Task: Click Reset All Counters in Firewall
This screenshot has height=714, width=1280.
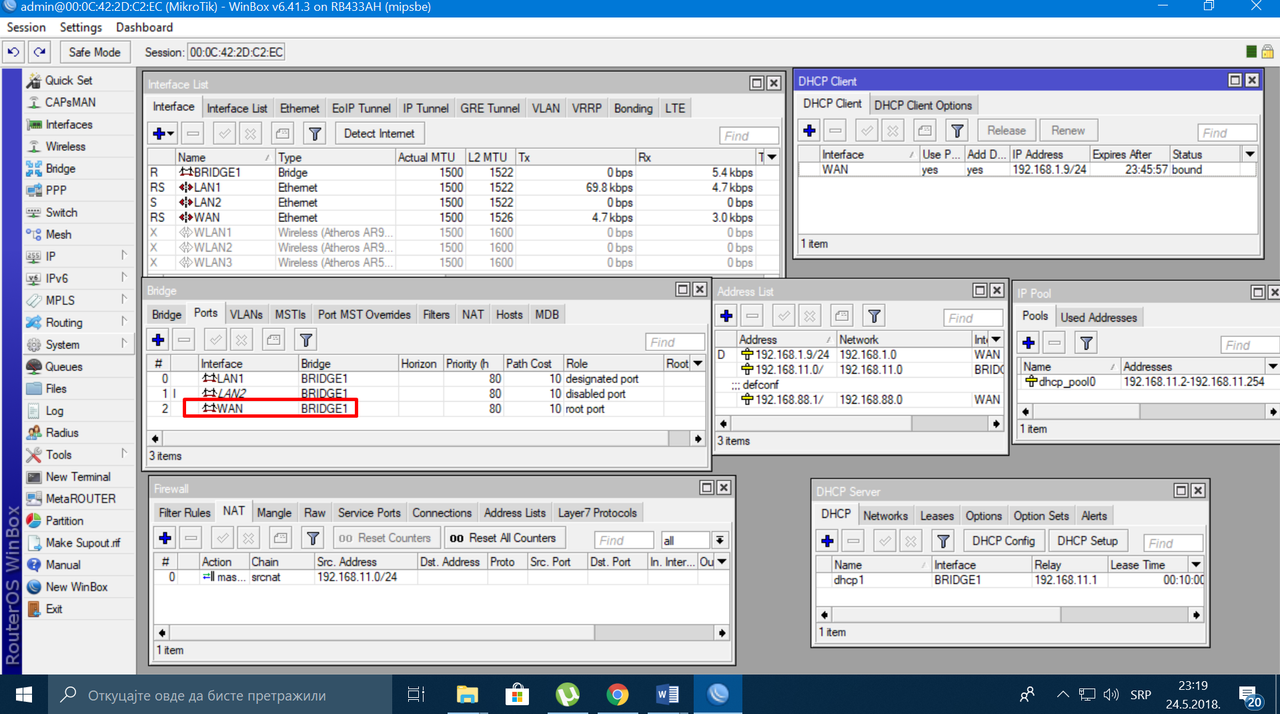Action: pyautogui.click(x=503, y=538)
